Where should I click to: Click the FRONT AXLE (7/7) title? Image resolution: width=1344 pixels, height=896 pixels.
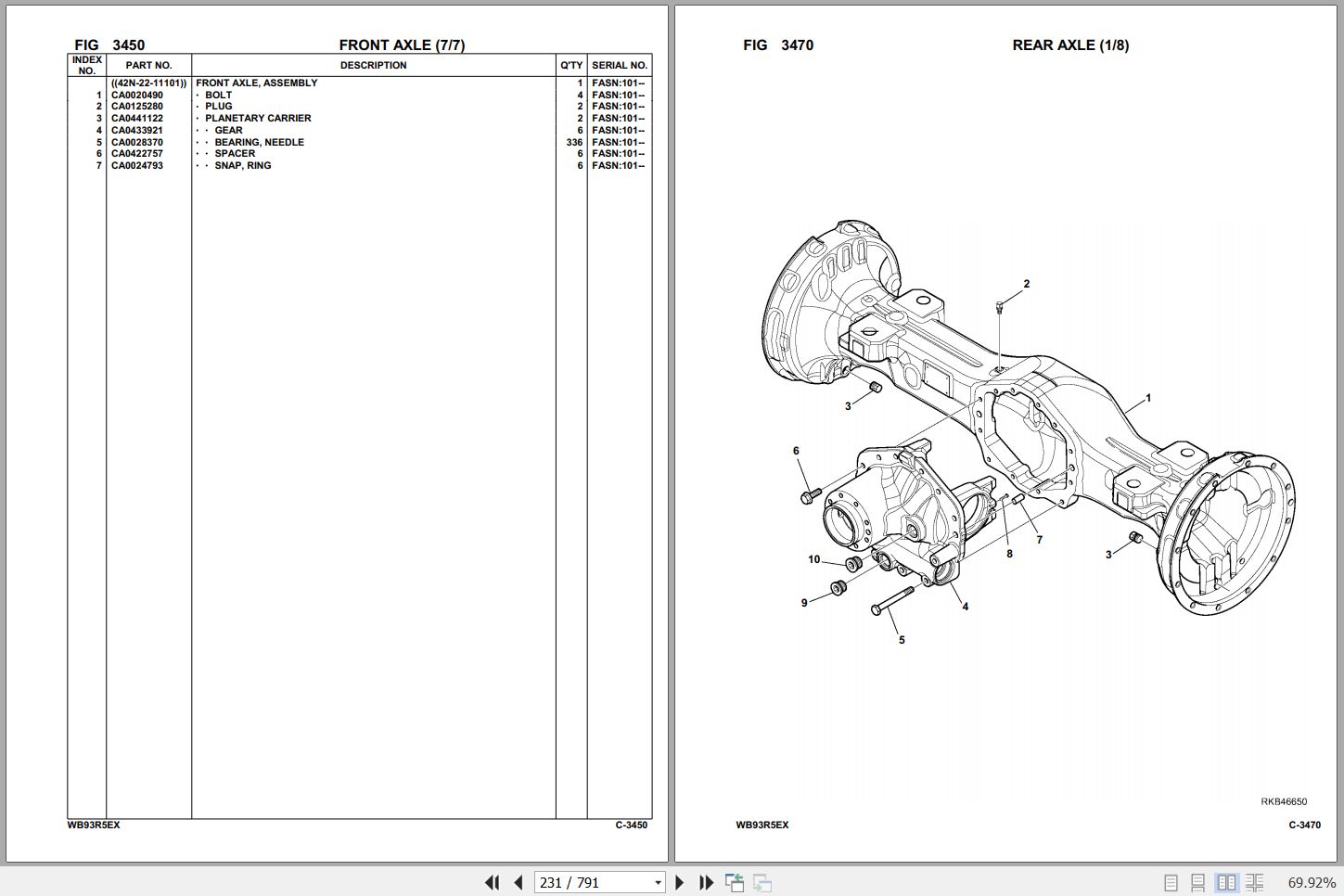[x=402, y=45]
